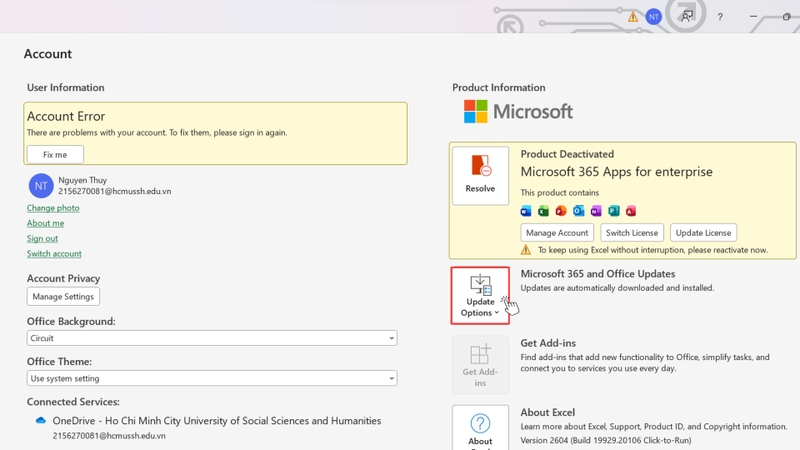Click the Publisher app icon

pyautogui.click(x=613, y=211)
